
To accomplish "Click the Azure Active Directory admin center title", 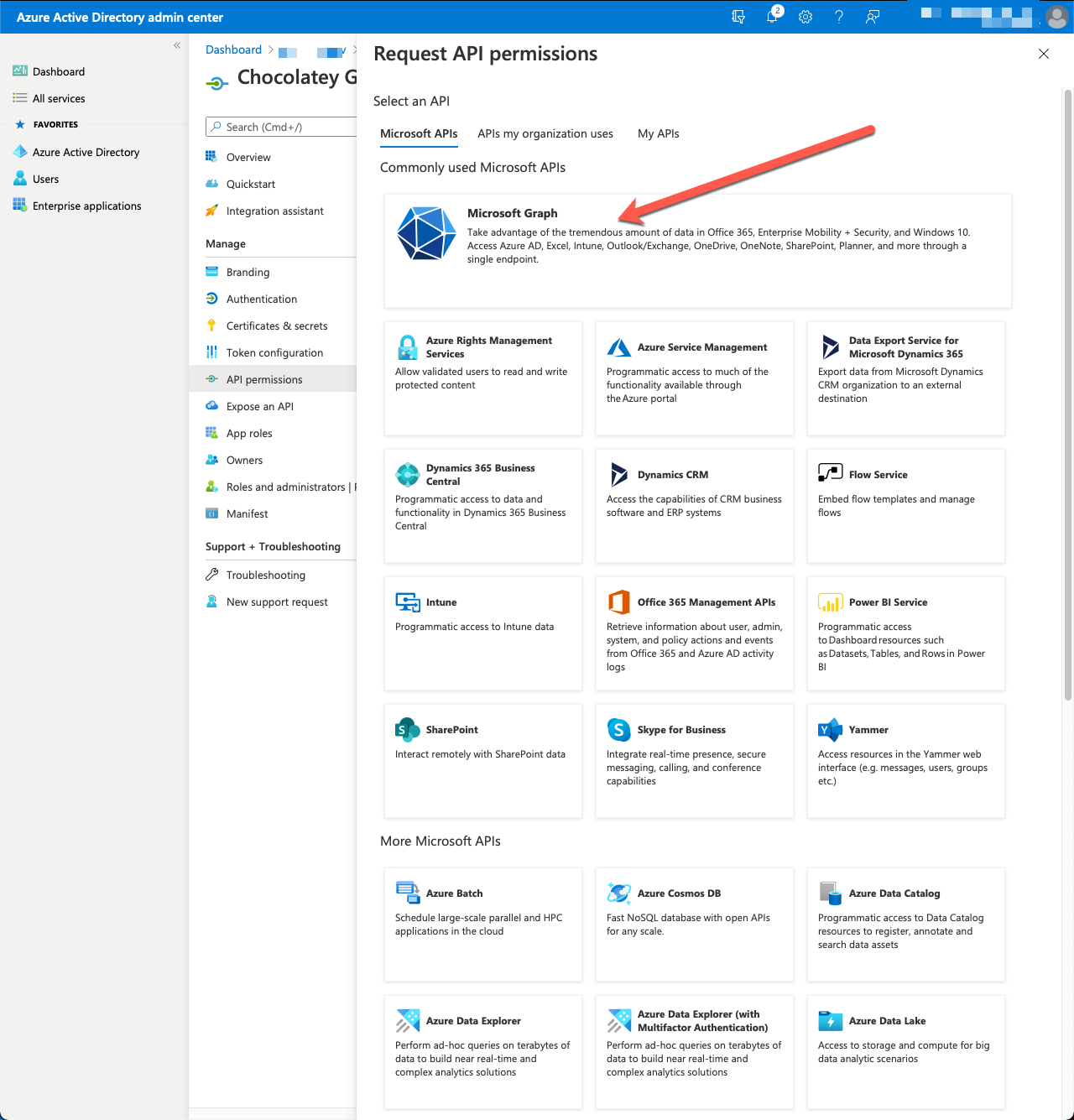I will pos(120,17).
